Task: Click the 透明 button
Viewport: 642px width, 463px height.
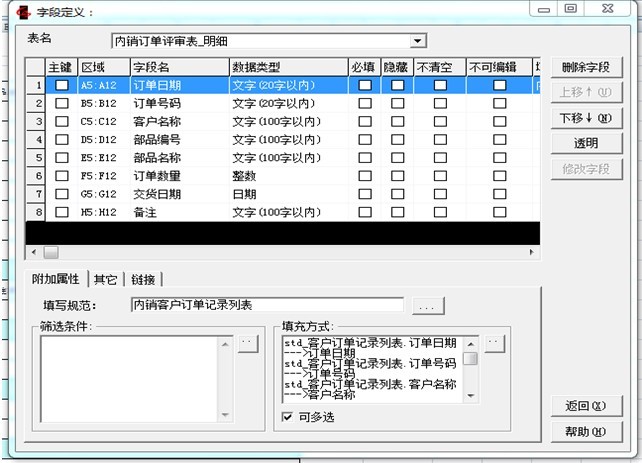Action: 585,143
